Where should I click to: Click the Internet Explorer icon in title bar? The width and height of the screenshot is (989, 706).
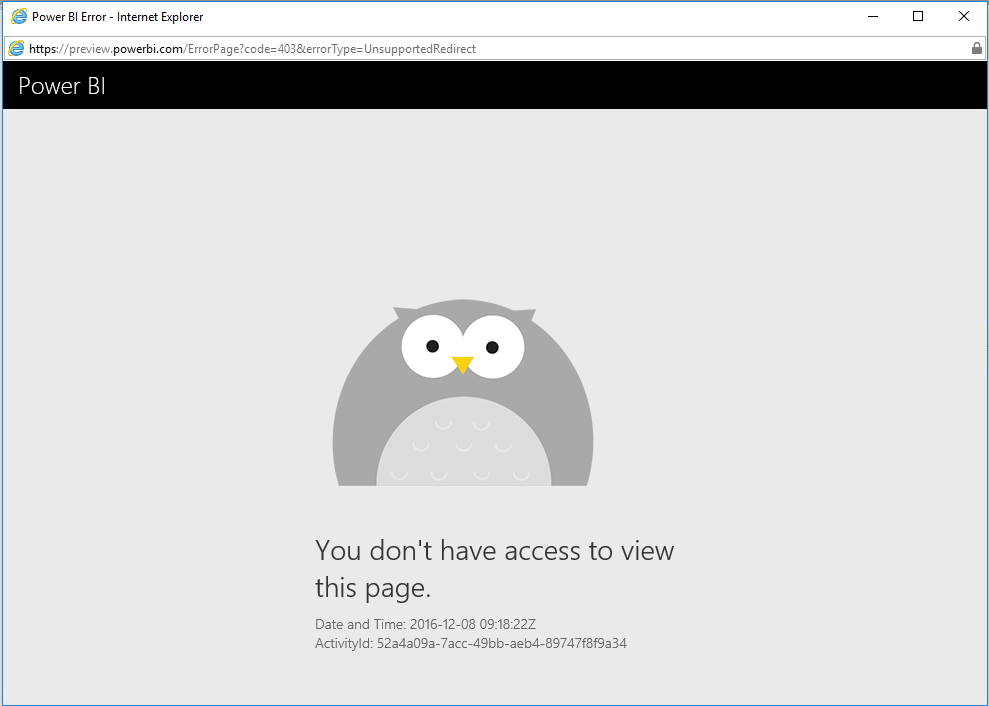coord(19,16)
